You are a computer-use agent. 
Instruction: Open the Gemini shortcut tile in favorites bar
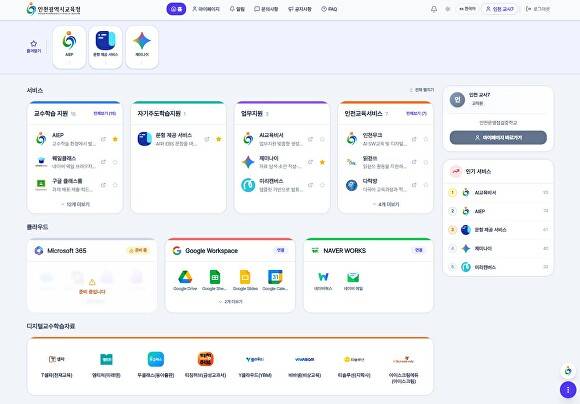click(142, 47)
